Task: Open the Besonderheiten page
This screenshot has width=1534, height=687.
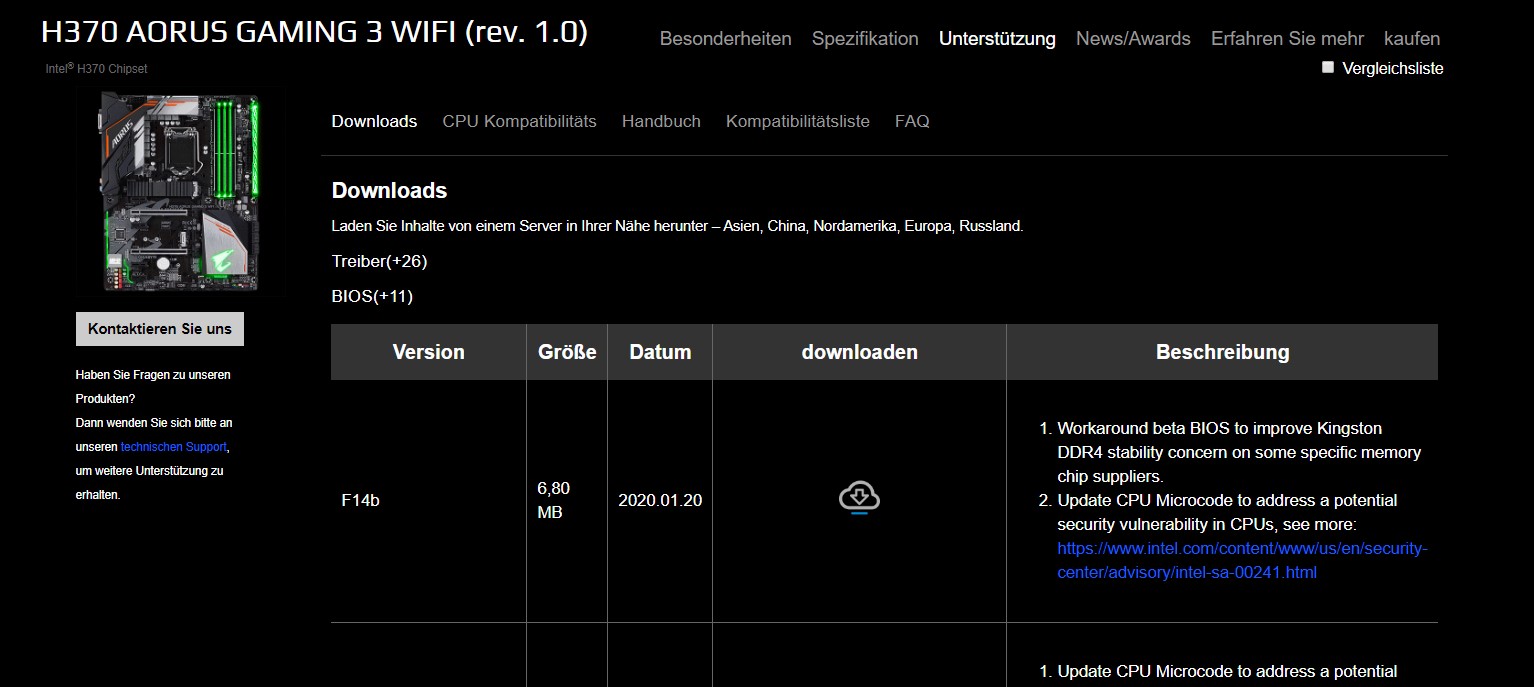Action: point(726,39)
